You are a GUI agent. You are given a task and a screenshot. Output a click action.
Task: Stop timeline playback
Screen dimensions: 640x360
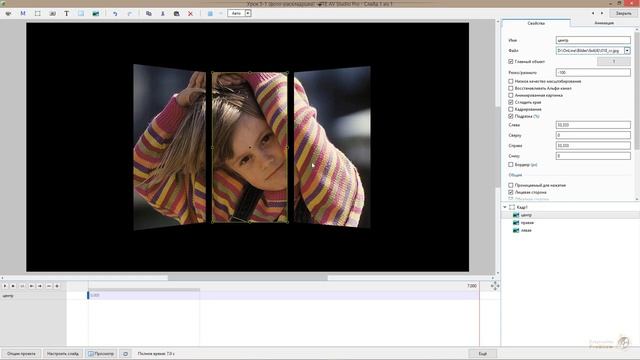[13, 286]
